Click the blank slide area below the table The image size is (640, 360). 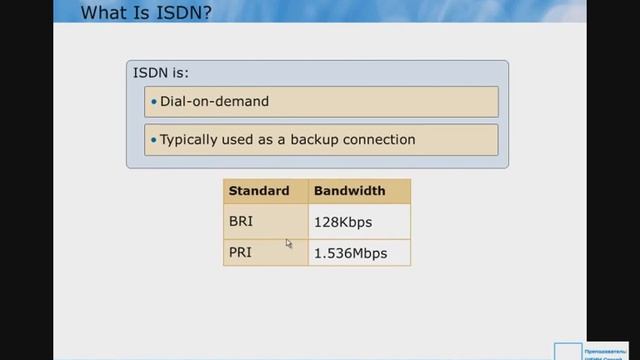click(x=318, y=310)
